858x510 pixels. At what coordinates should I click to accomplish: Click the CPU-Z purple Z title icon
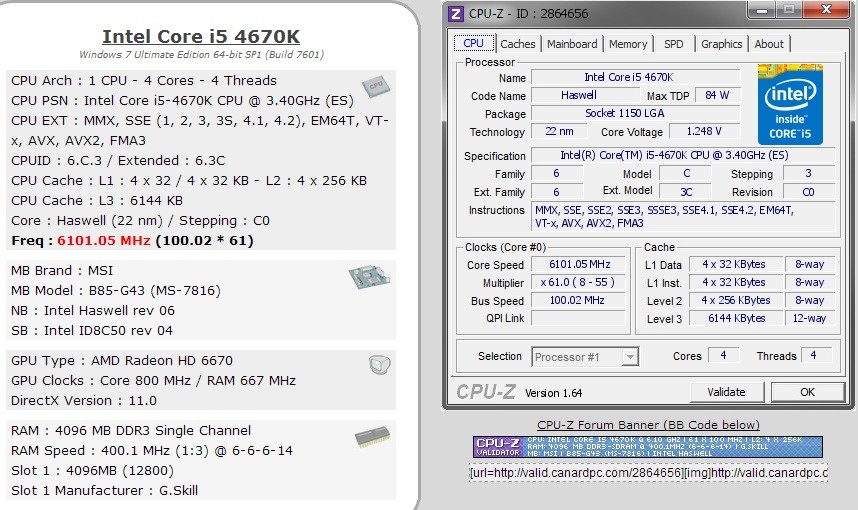[x=455, y=13]
